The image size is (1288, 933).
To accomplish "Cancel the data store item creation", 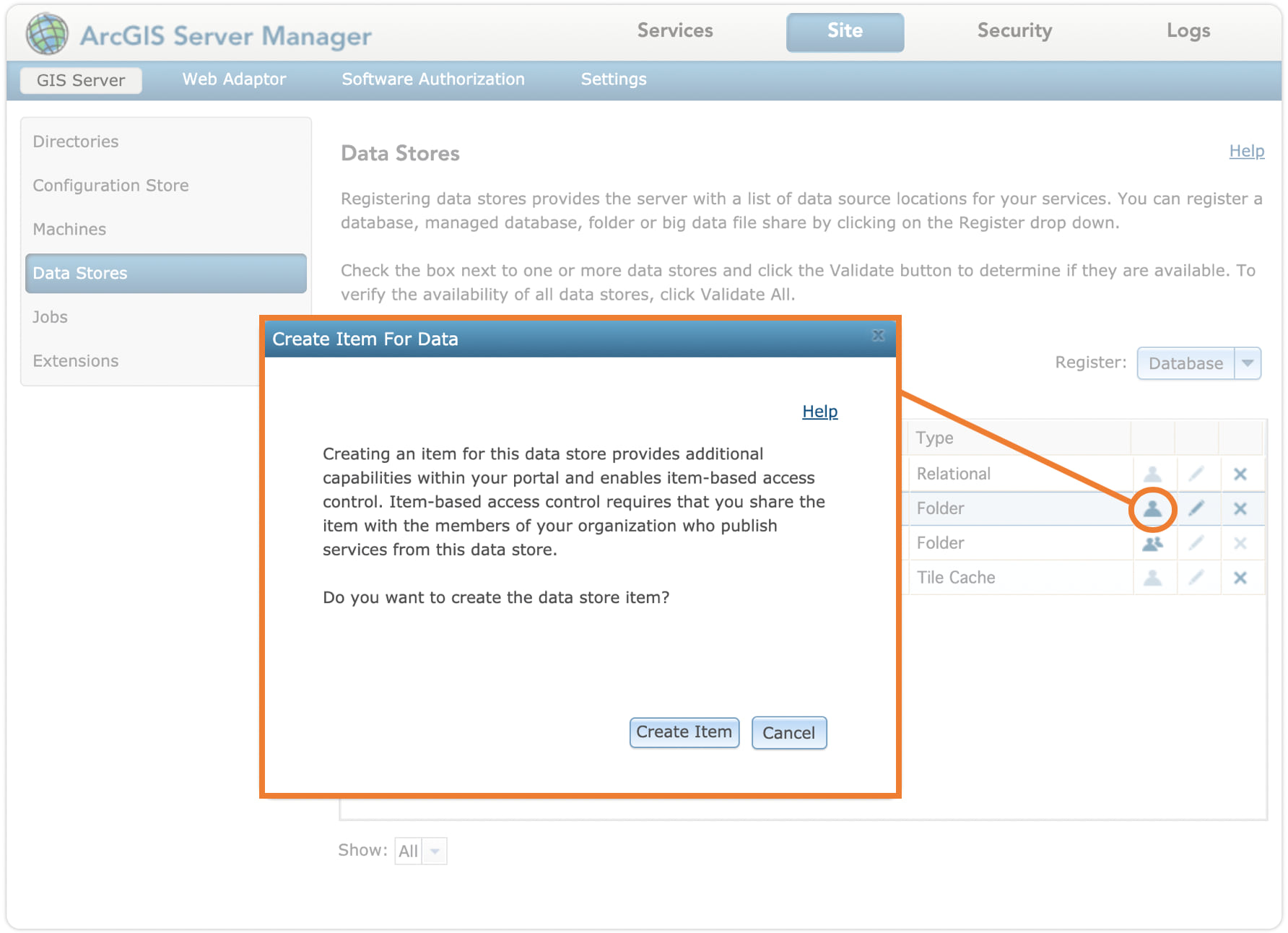I will pyautogui.click(x=789, y=732).
